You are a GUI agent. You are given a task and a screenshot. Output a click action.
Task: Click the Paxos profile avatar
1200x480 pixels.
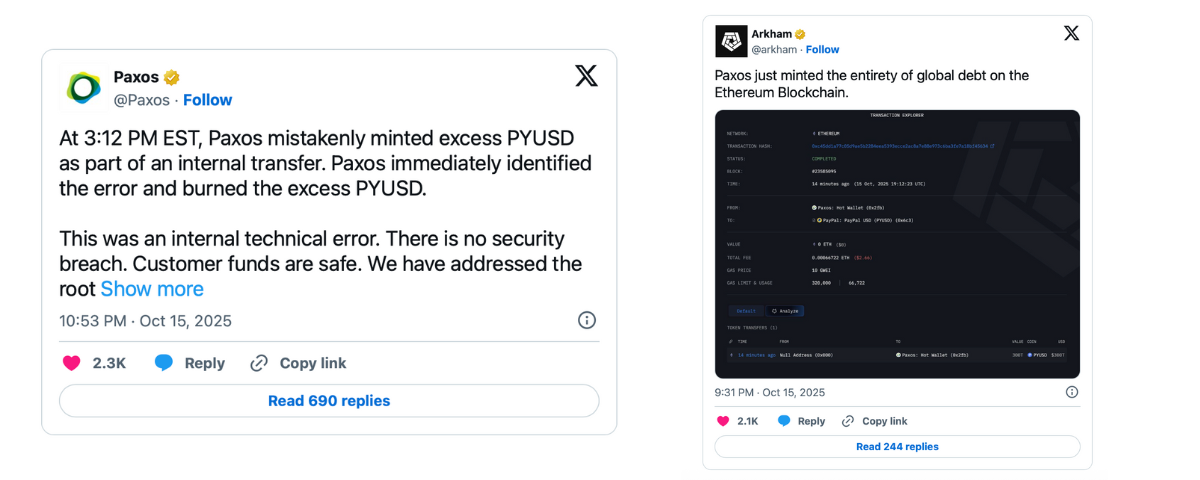[84, 88]
